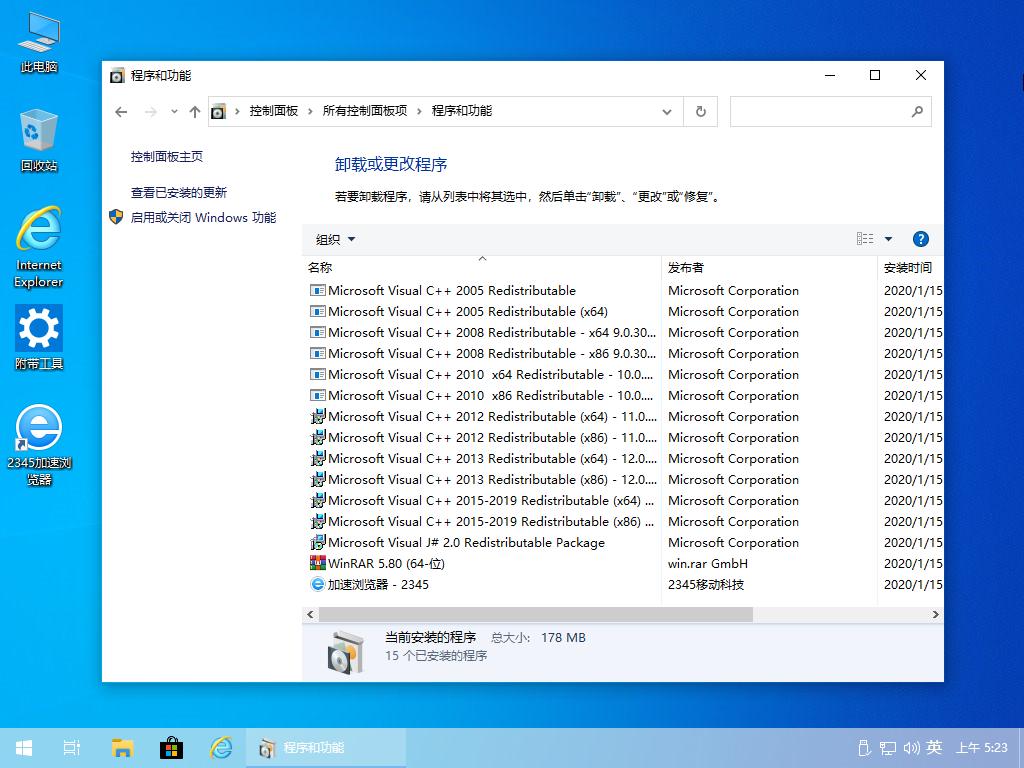Switch input language via the 英 indicator
Screen dimensions: 1024x768
934,747
